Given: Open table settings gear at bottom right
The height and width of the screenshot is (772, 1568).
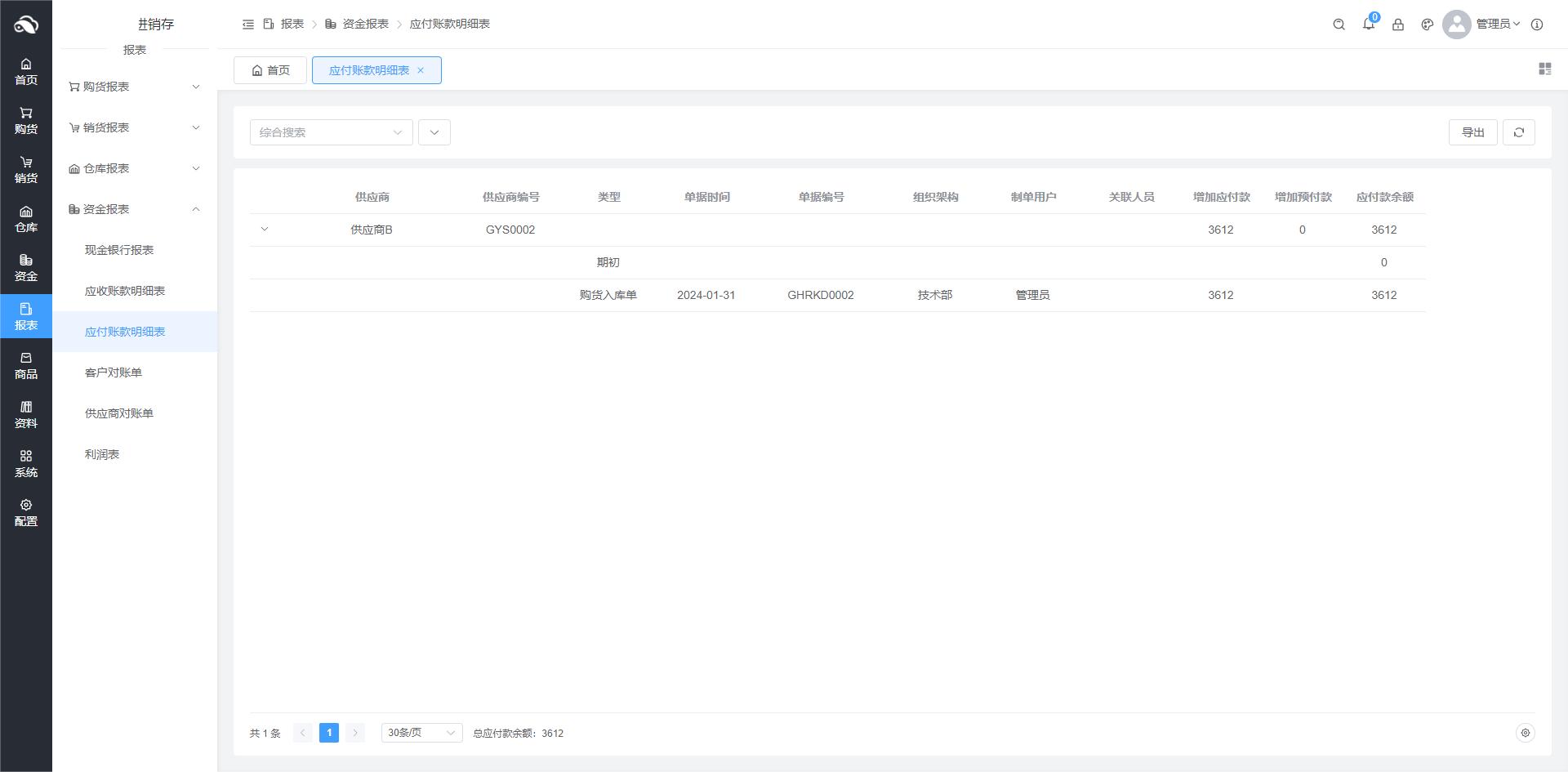Looking at the screenshot, I should coord(1524,733).
